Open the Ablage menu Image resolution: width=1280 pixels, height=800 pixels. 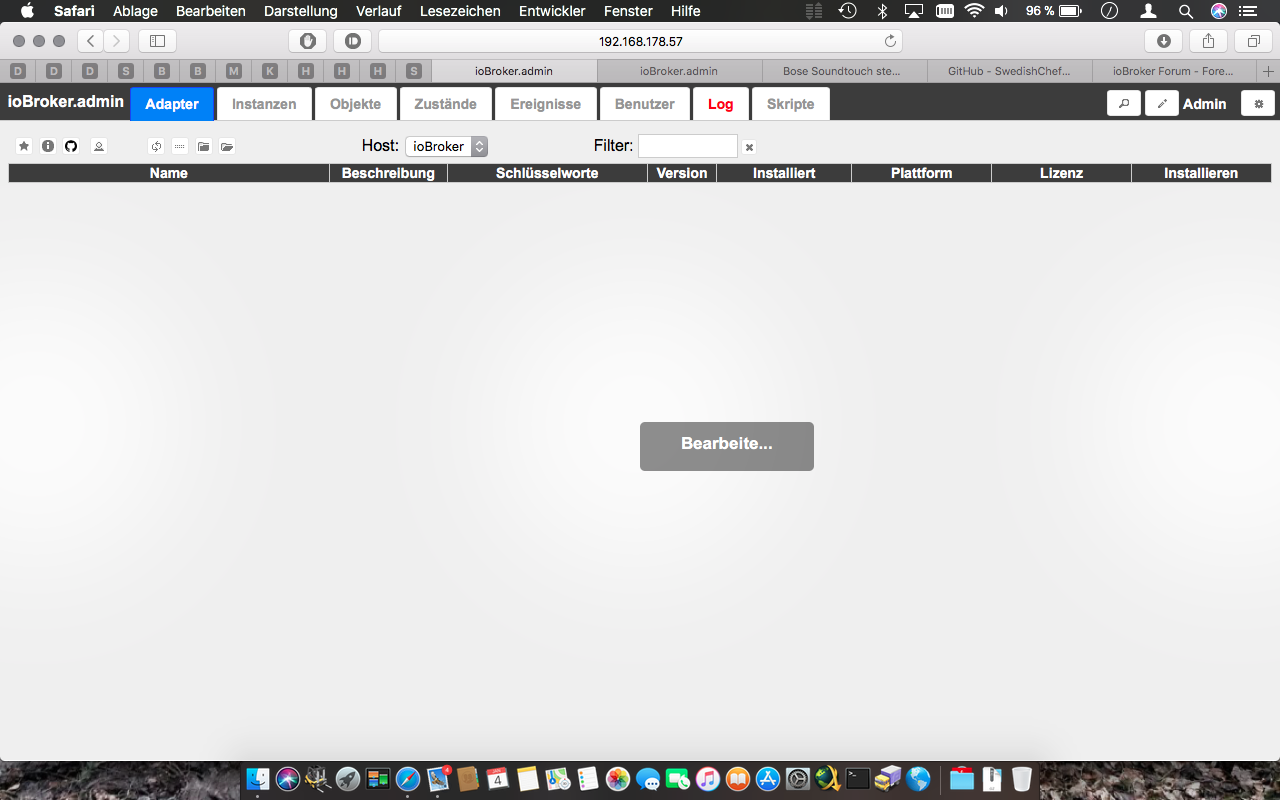point(135,11)
